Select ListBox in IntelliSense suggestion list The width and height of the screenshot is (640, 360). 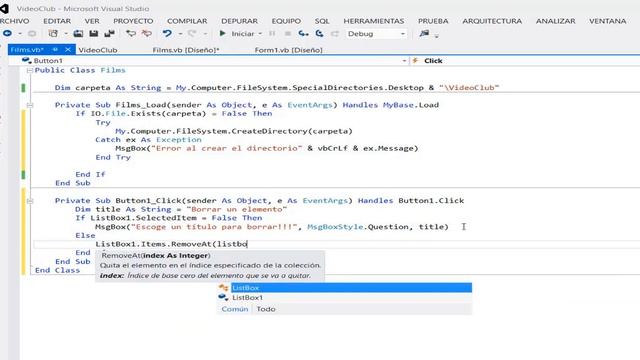(344, 288)
